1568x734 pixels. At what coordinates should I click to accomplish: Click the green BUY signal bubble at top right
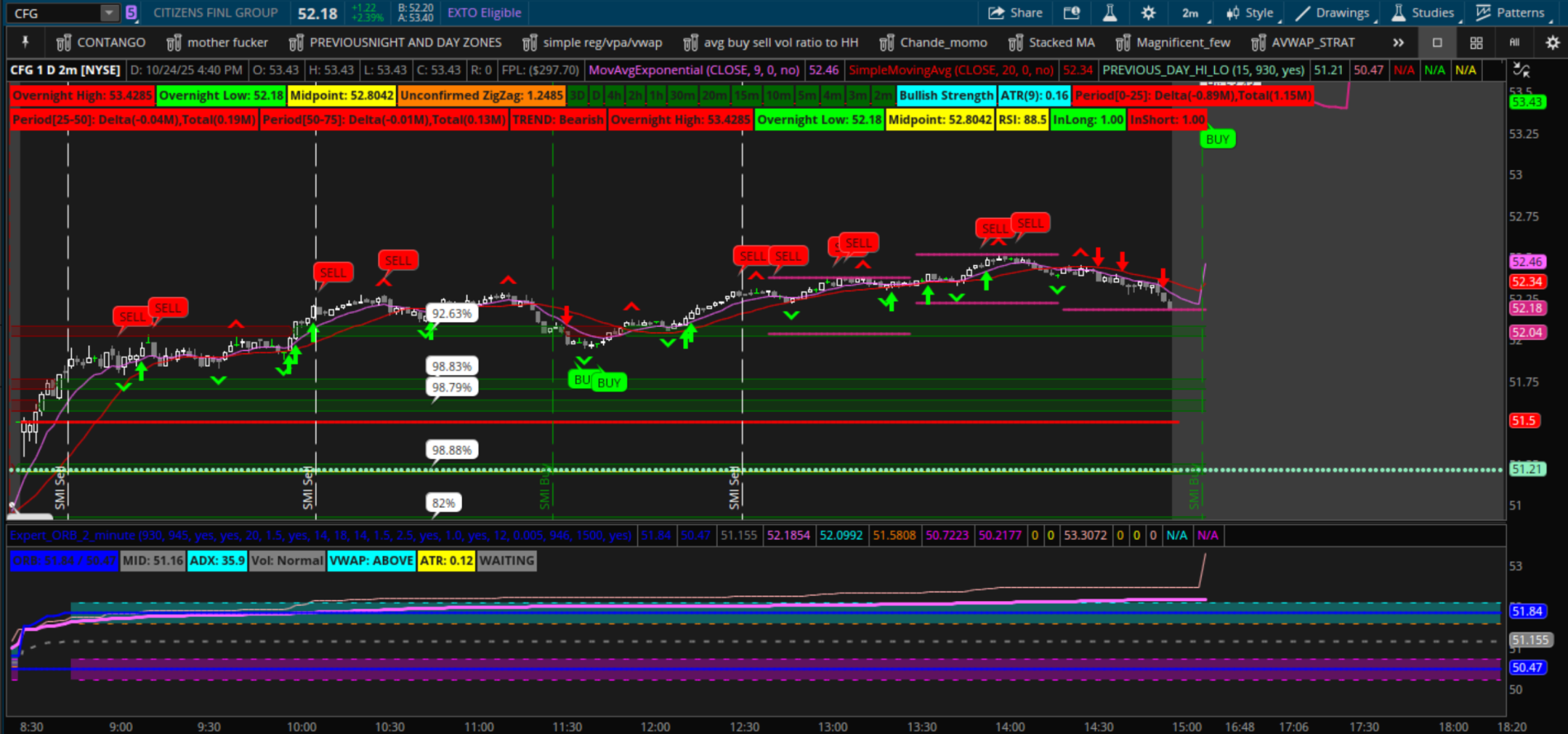pos(1217,140)
